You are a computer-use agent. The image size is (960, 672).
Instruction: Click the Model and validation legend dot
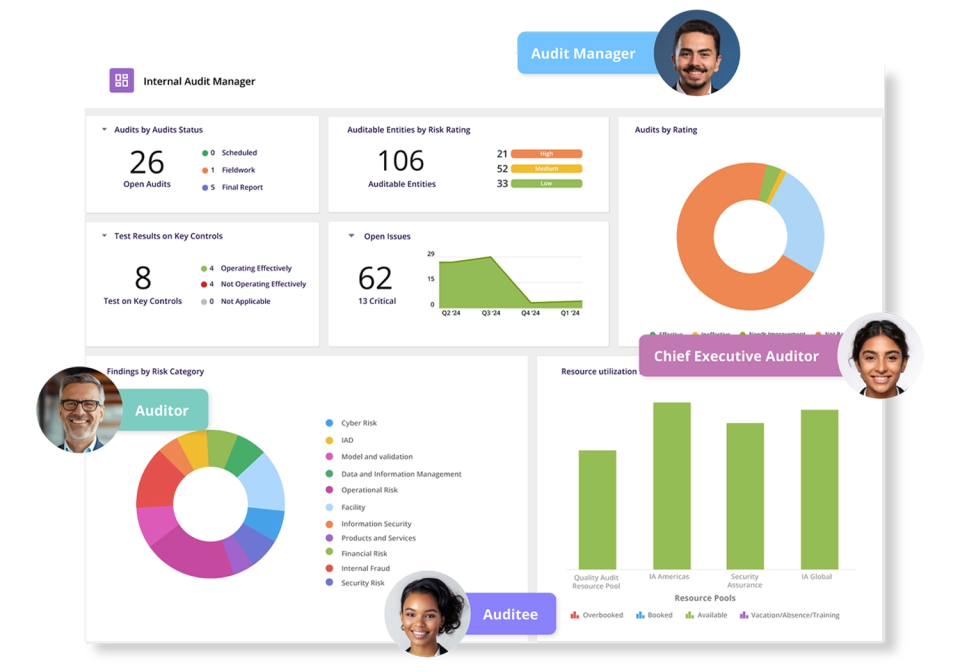click(329, 457)
